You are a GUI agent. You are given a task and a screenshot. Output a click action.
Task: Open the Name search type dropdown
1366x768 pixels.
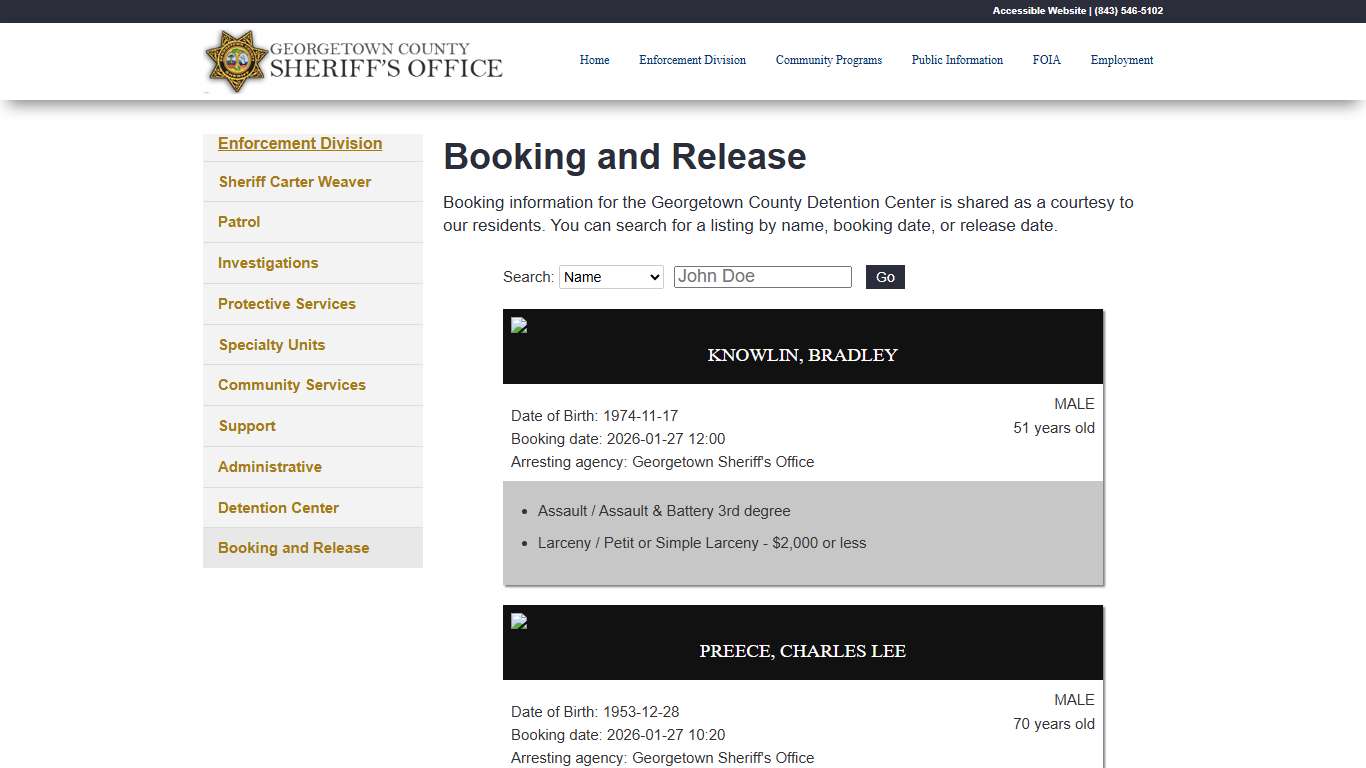610,277
